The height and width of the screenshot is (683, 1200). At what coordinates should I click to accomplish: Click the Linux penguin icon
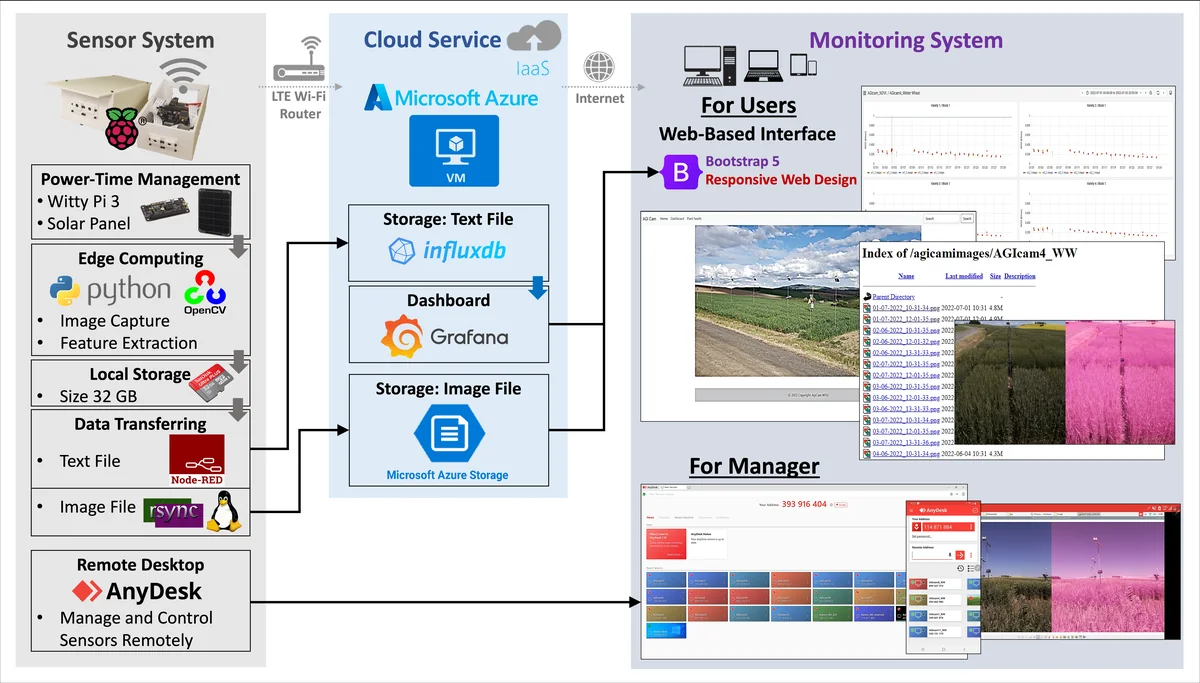pos(227,513)
